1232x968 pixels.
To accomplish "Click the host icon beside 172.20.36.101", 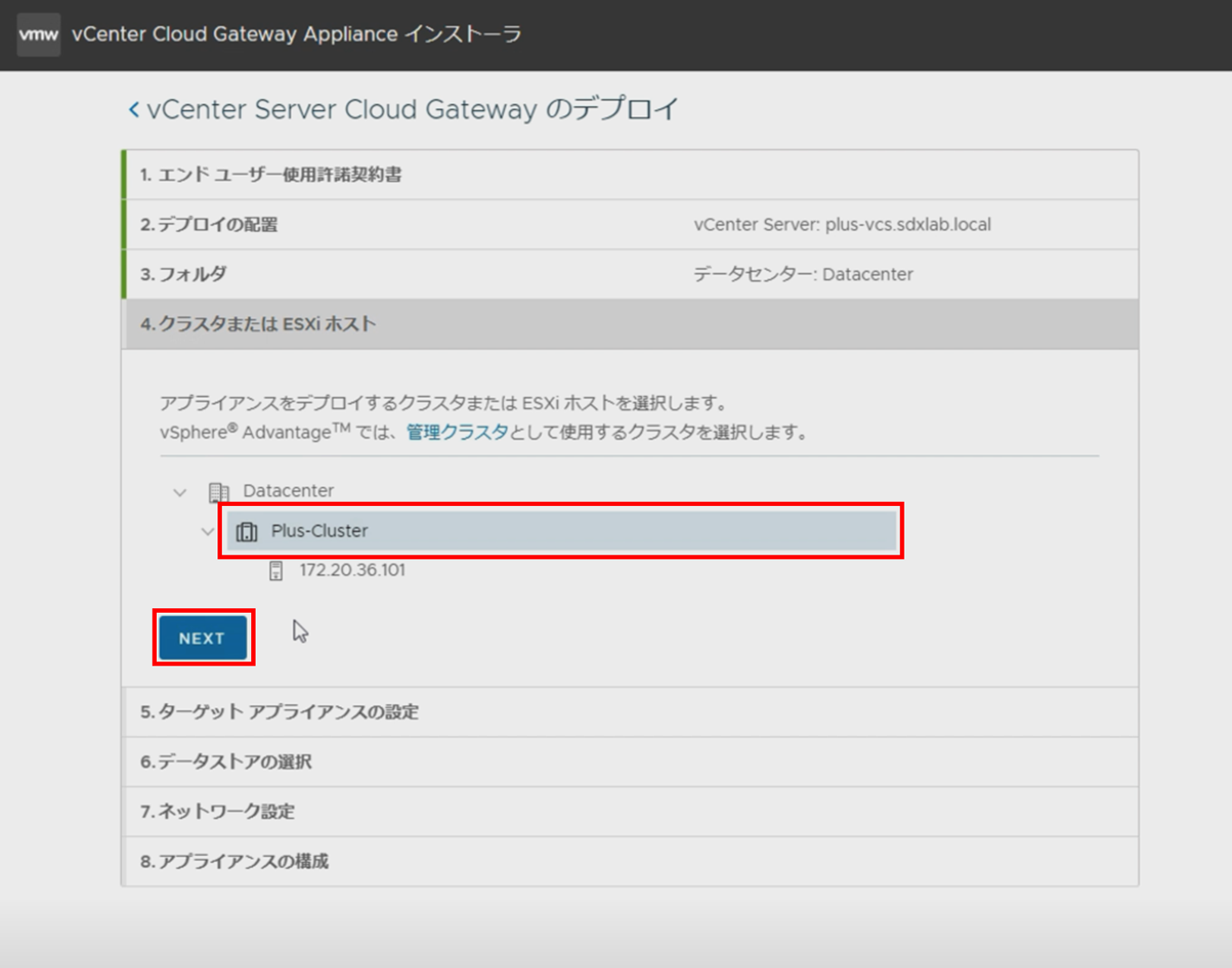I will point(276,570).
